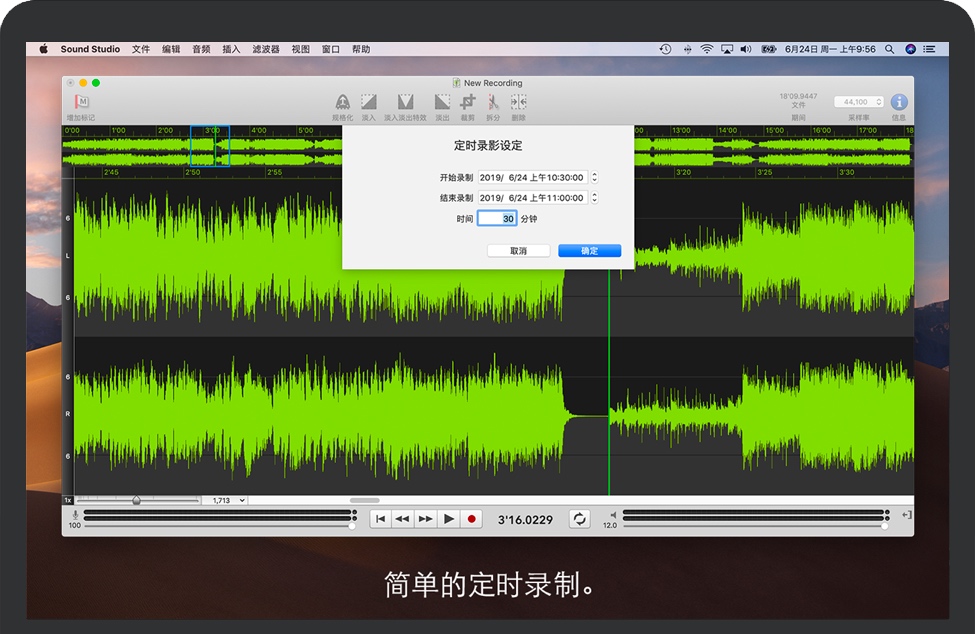Open the 滤波器 menu in menu bar
Screen dimensions: 975x634
(265, 49)
